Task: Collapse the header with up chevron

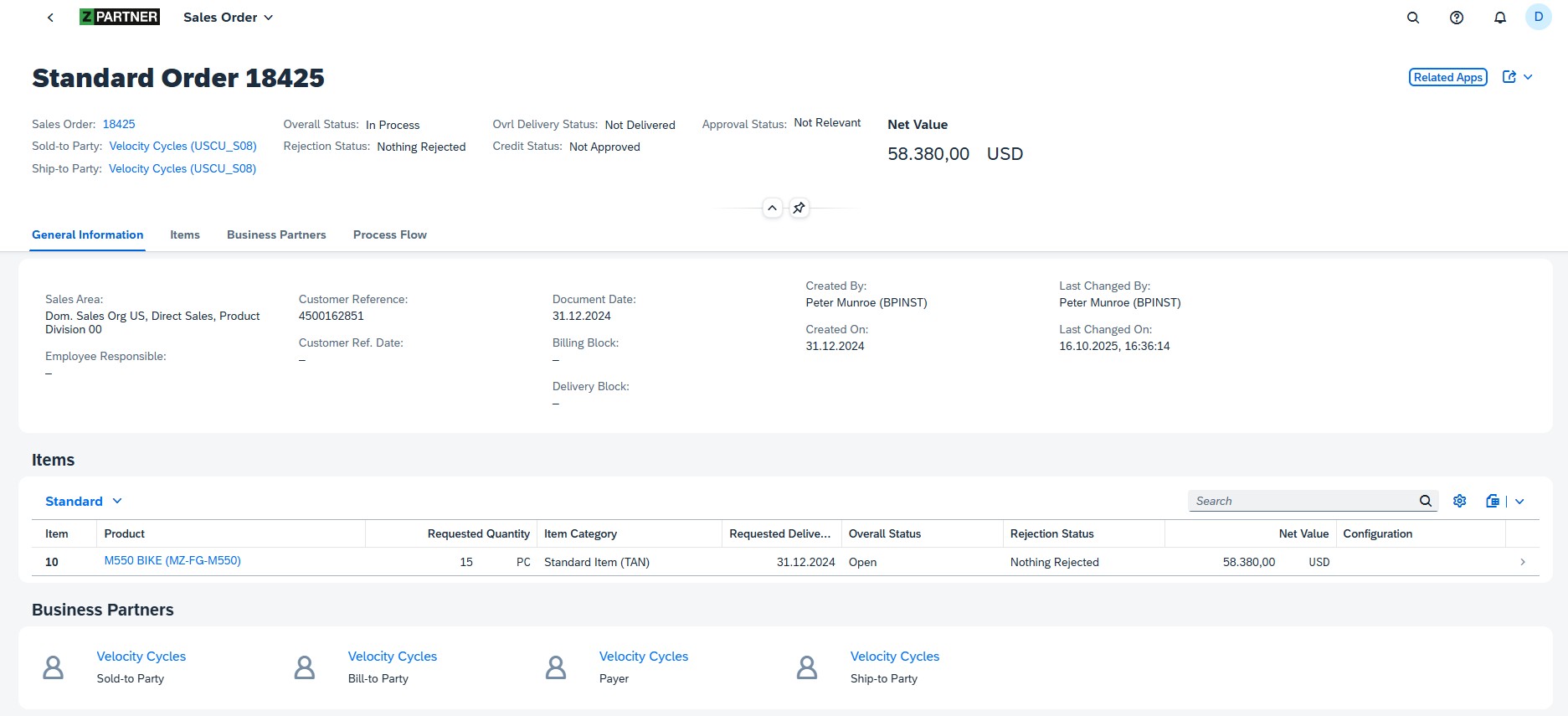Action: [x=773, y=208]
